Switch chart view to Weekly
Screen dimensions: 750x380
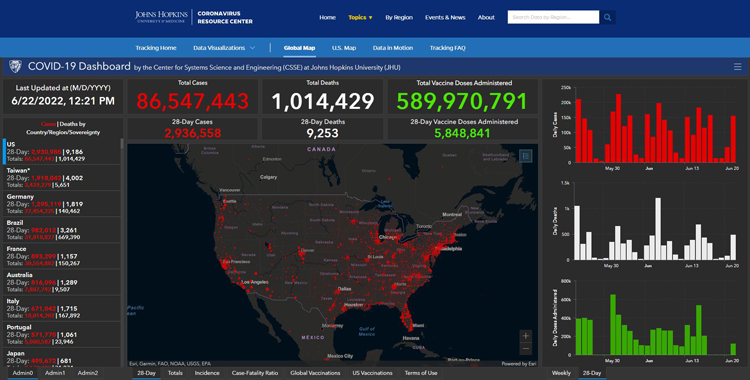point(561,373)
